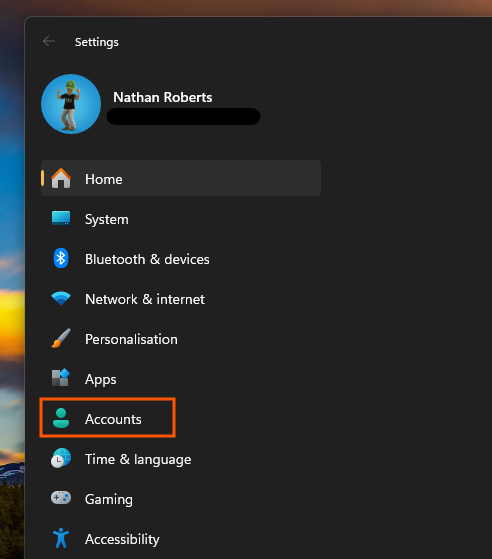Click the System monitor icon
The image size is (492, 559).
click(61, 218)
